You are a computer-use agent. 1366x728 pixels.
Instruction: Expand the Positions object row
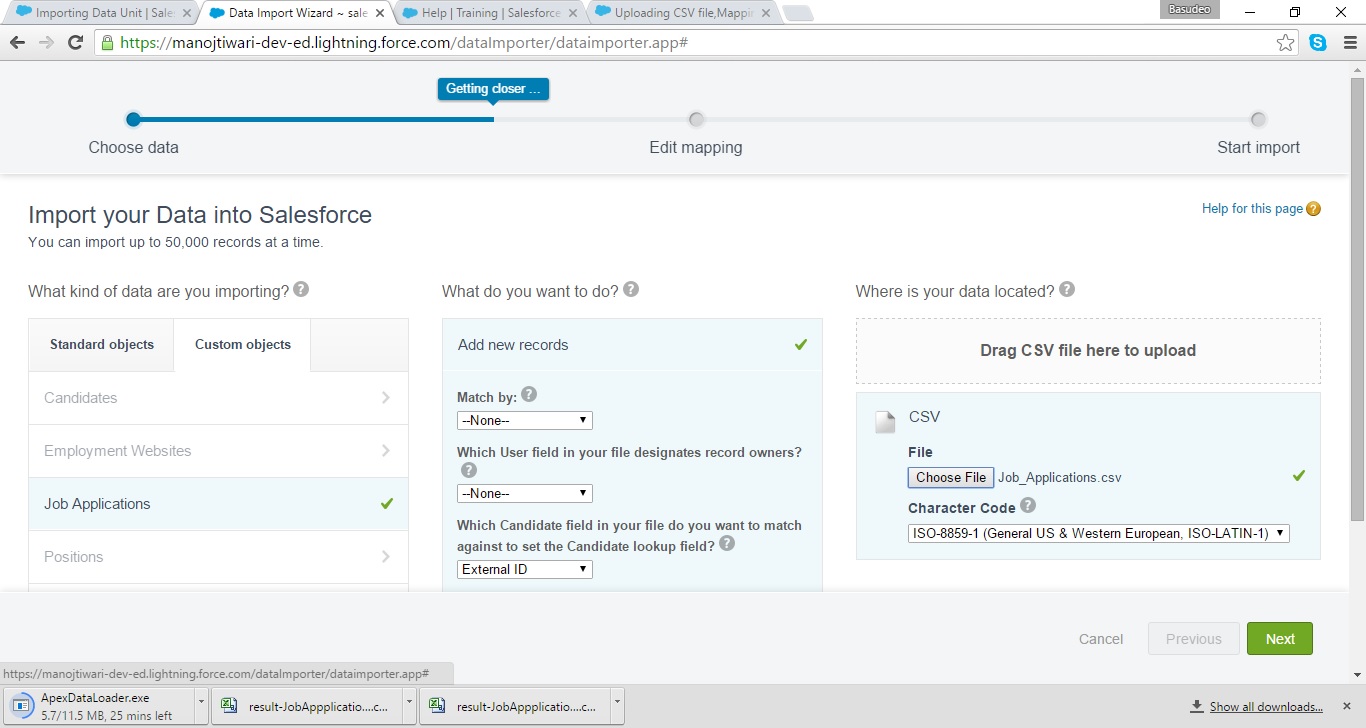218,557
